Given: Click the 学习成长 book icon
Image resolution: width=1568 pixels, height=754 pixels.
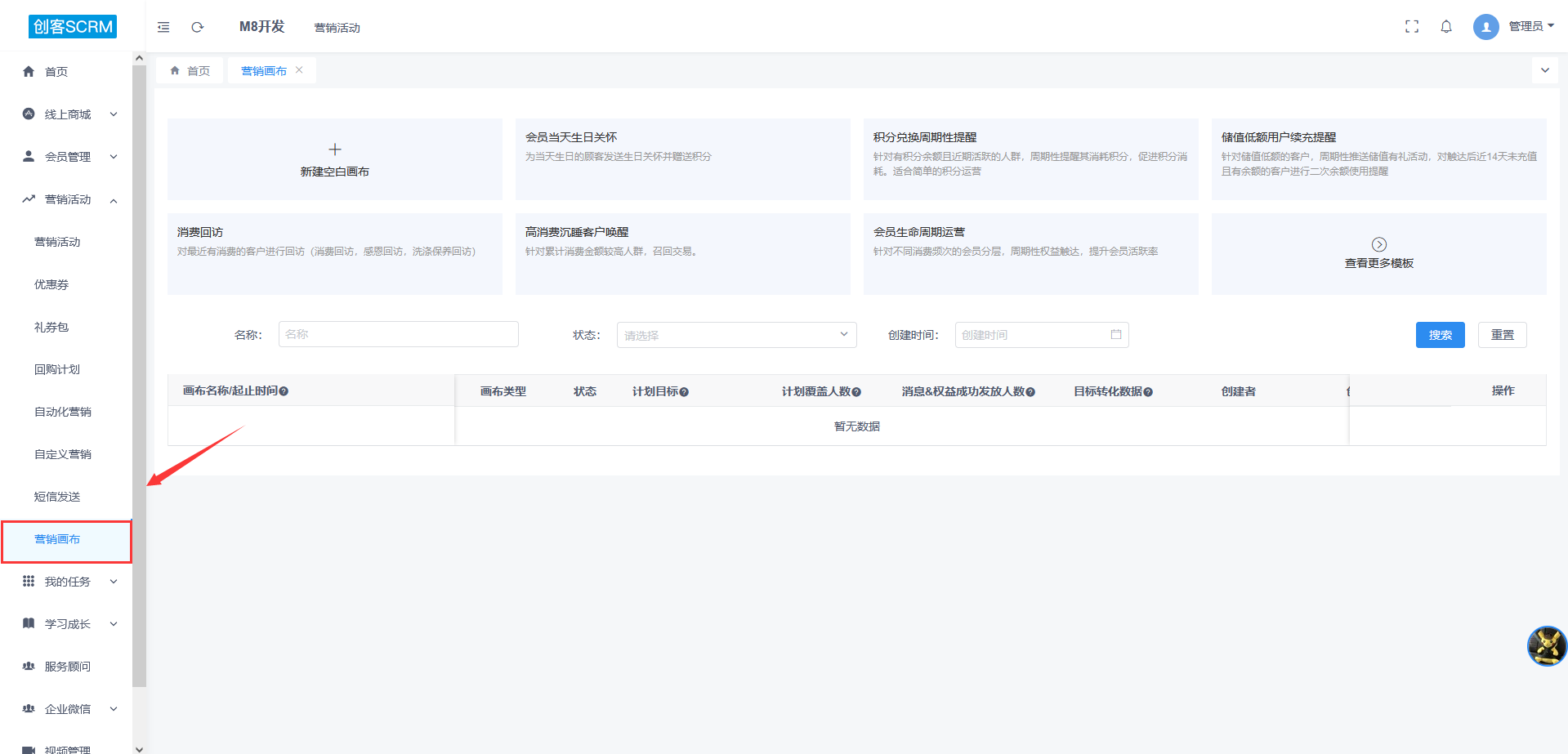Looking at the screenshot, I should pos(29,623).
